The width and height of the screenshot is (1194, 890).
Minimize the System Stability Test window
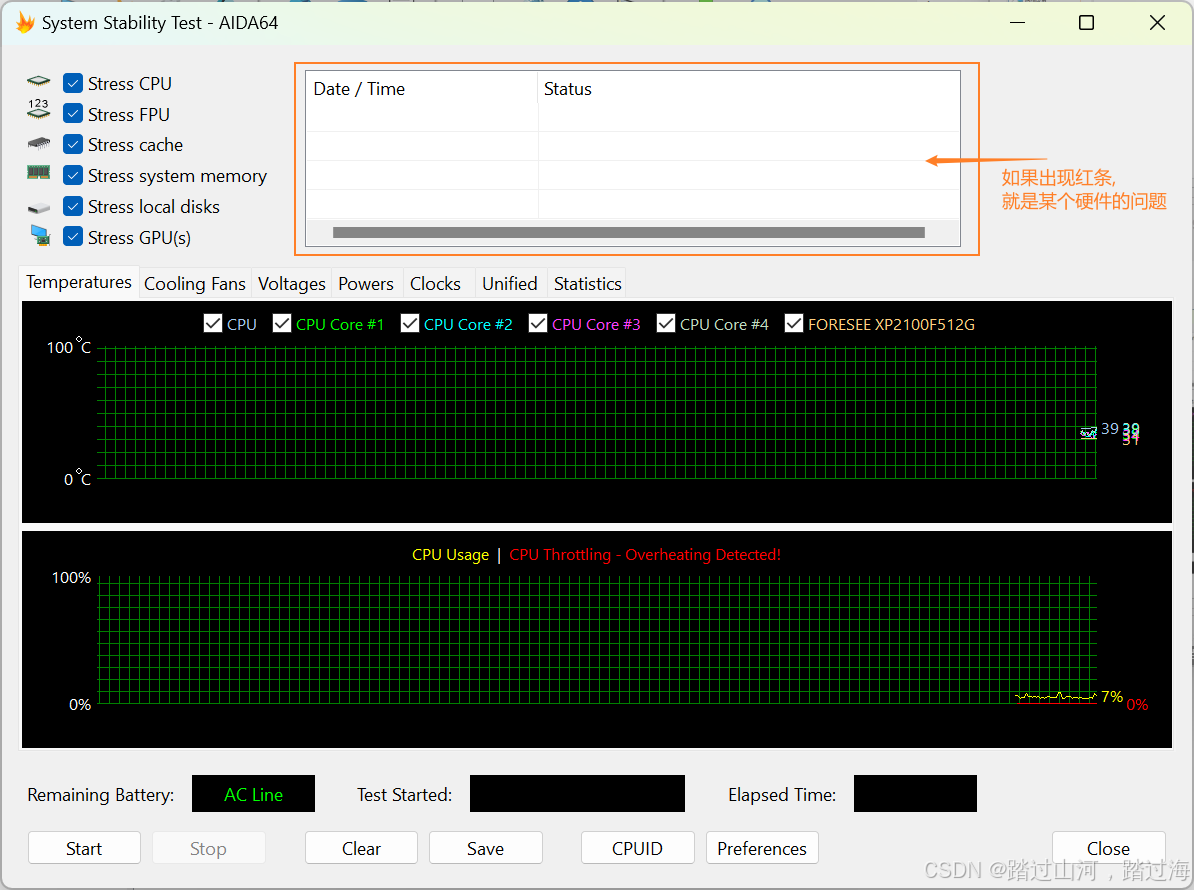click(x=1017, y=23)
